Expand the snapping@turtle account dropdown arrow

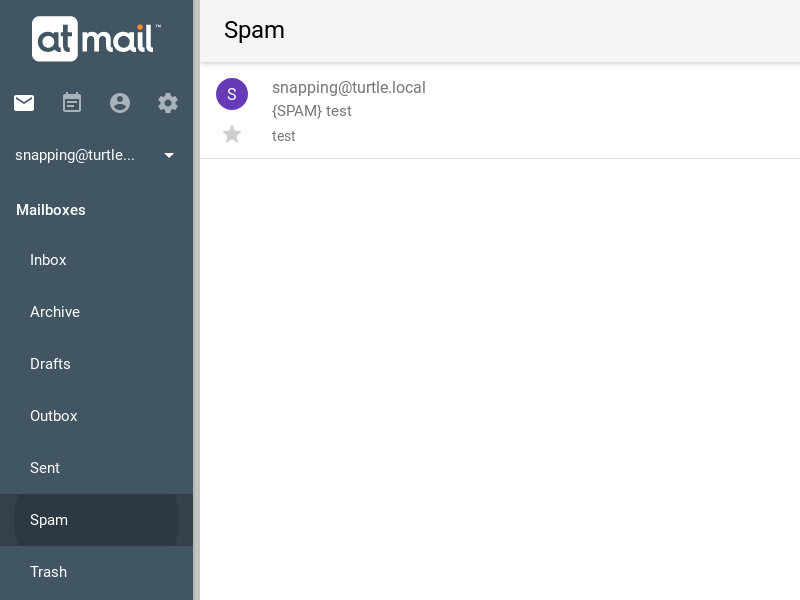coord(169,155)
